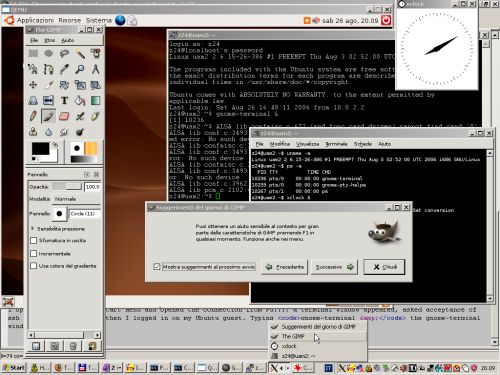Image resolution: width=500 pixels, height=375 pixels.
Task: Open the Schede menu in terminal window
Action: (x=363, y=144)
